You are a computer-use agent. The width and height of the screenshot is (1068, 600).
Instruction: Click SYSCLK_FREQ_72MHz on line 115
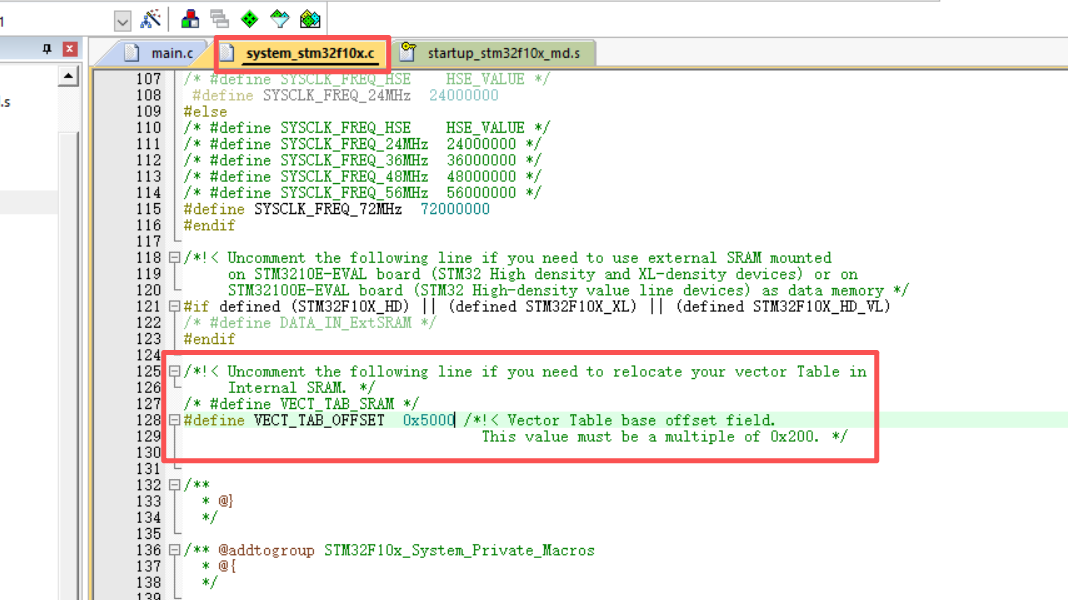328,209
